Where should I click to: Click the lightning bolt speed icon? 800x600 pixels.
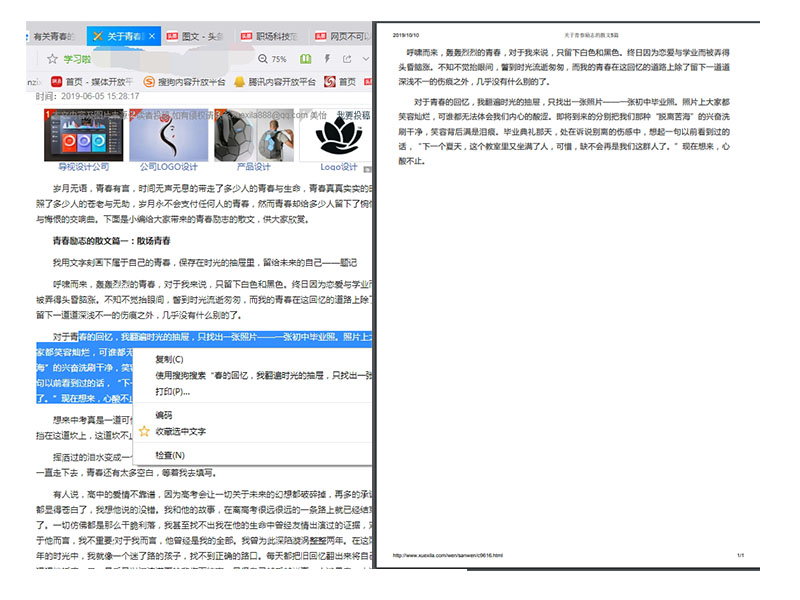327,58
